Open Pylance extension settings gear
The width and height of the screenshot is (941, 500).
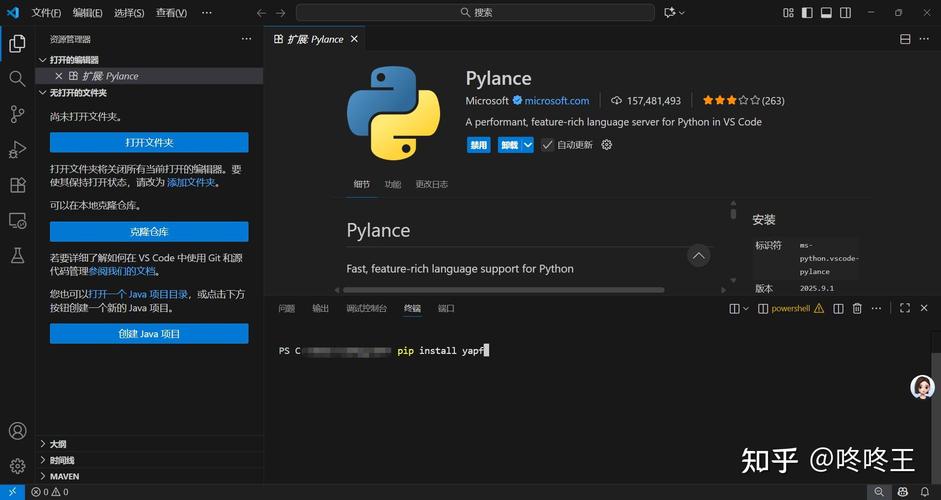click(607, 145)
